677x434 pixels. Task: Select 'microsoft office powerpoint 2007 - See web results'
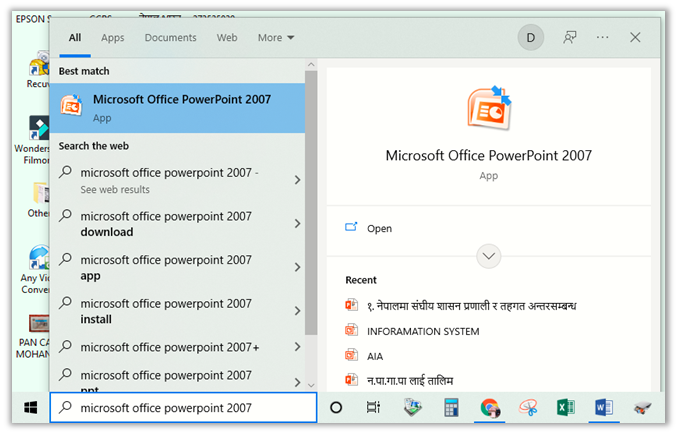[x=177, y=181]
